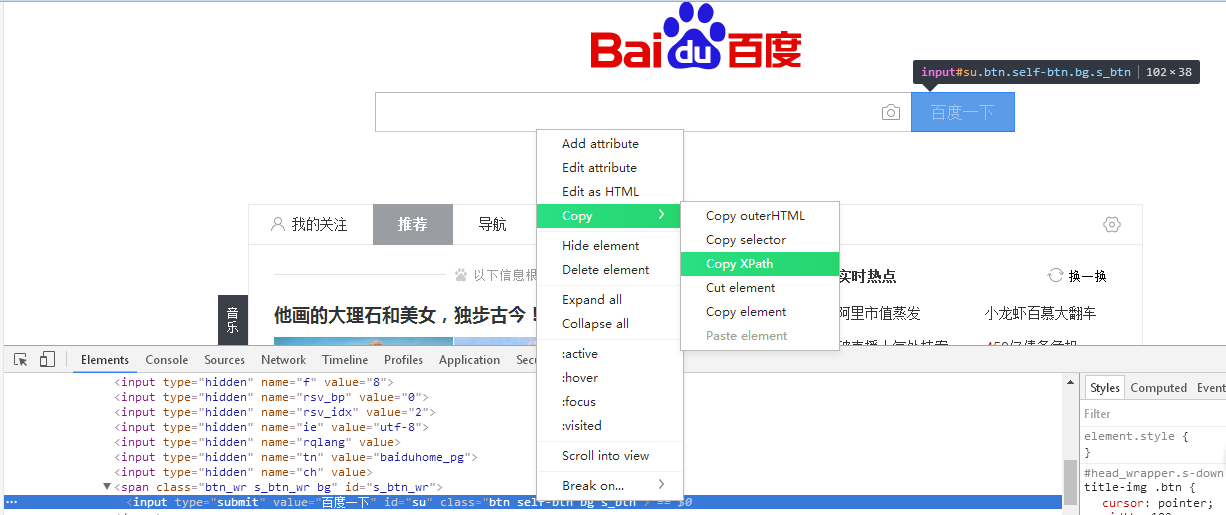Select the DevTools inspect element cursor icon
Viewport: 1226px width, 515px height.
click(x=21, y=360)
